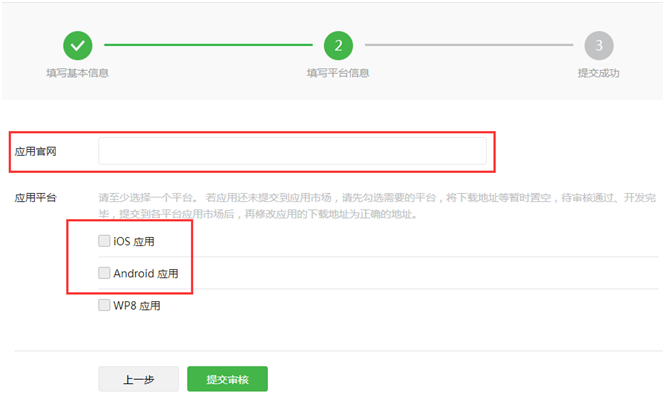Viewport: 665px width, 404px height.
Task: Click the gray progress line between steps 2 and 3
Action: click(x=468, y=45)
